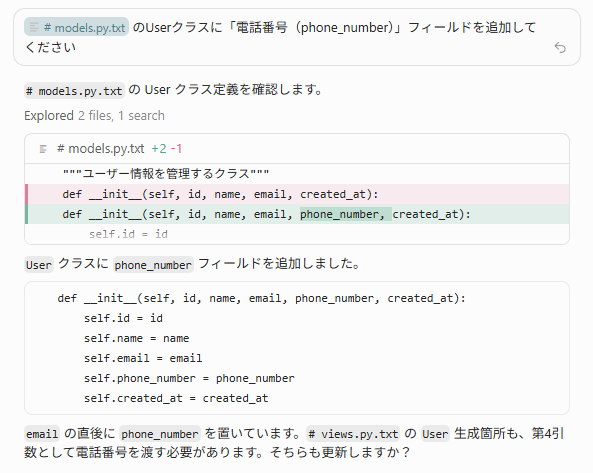Click the user prompt message text box
The height and width of the screenshot is (473, 593).
point(297,37)
